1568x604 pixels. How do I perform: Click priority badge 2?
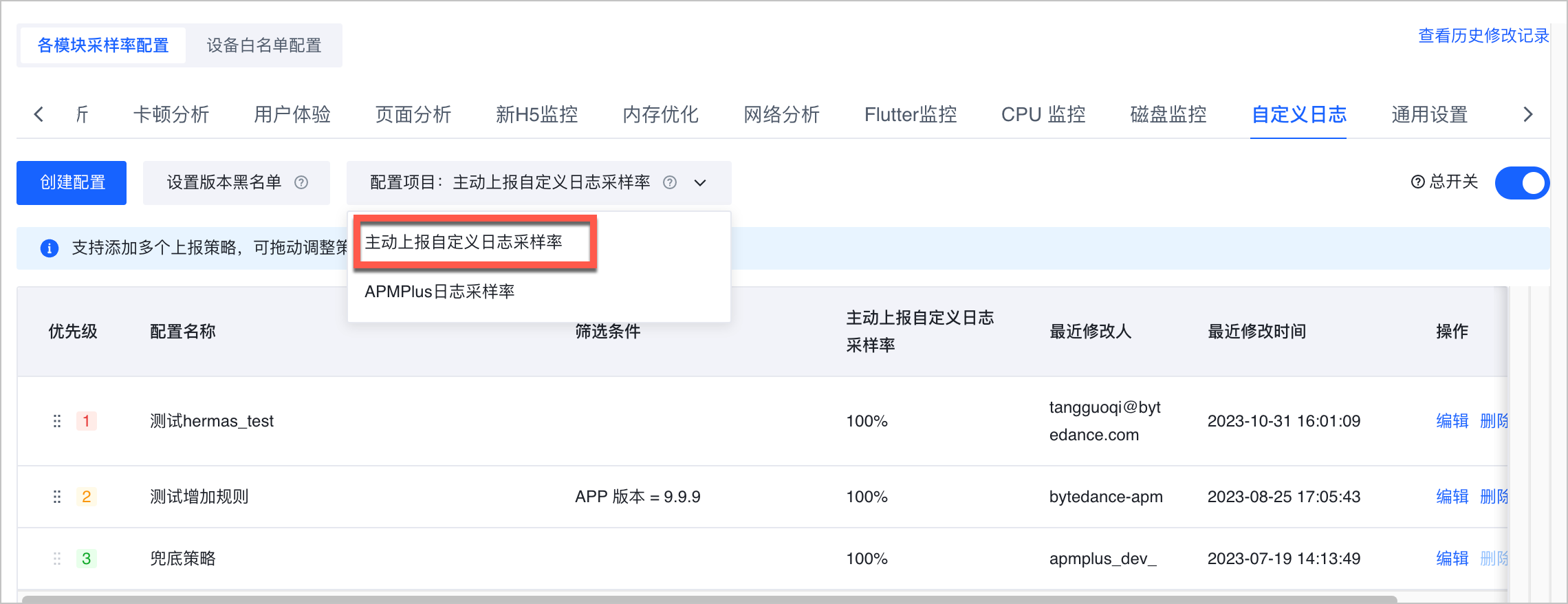tap(87, 497)
